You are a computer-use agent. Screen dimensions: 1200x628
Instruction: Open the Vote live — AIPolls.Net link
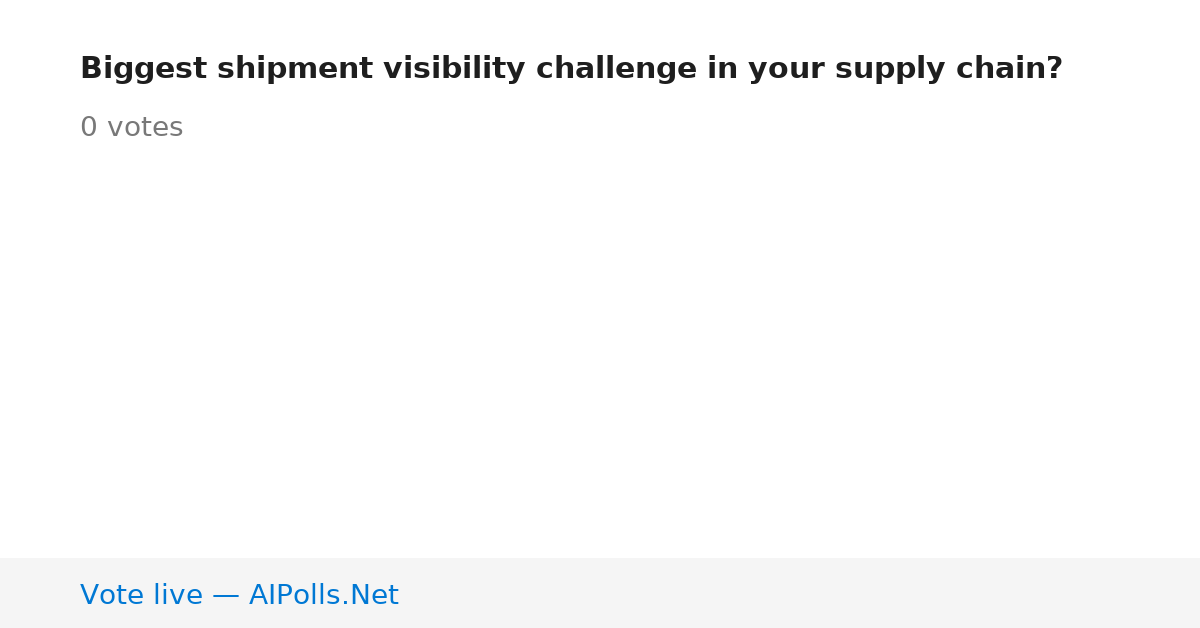(239, 595)
